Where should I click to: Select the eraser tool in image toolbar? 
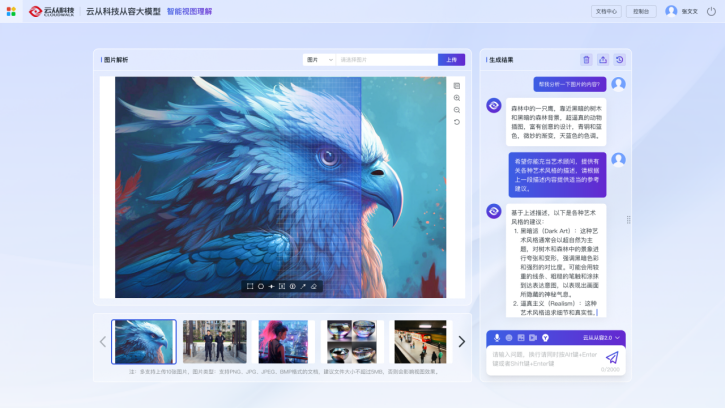tap(314, 286)
